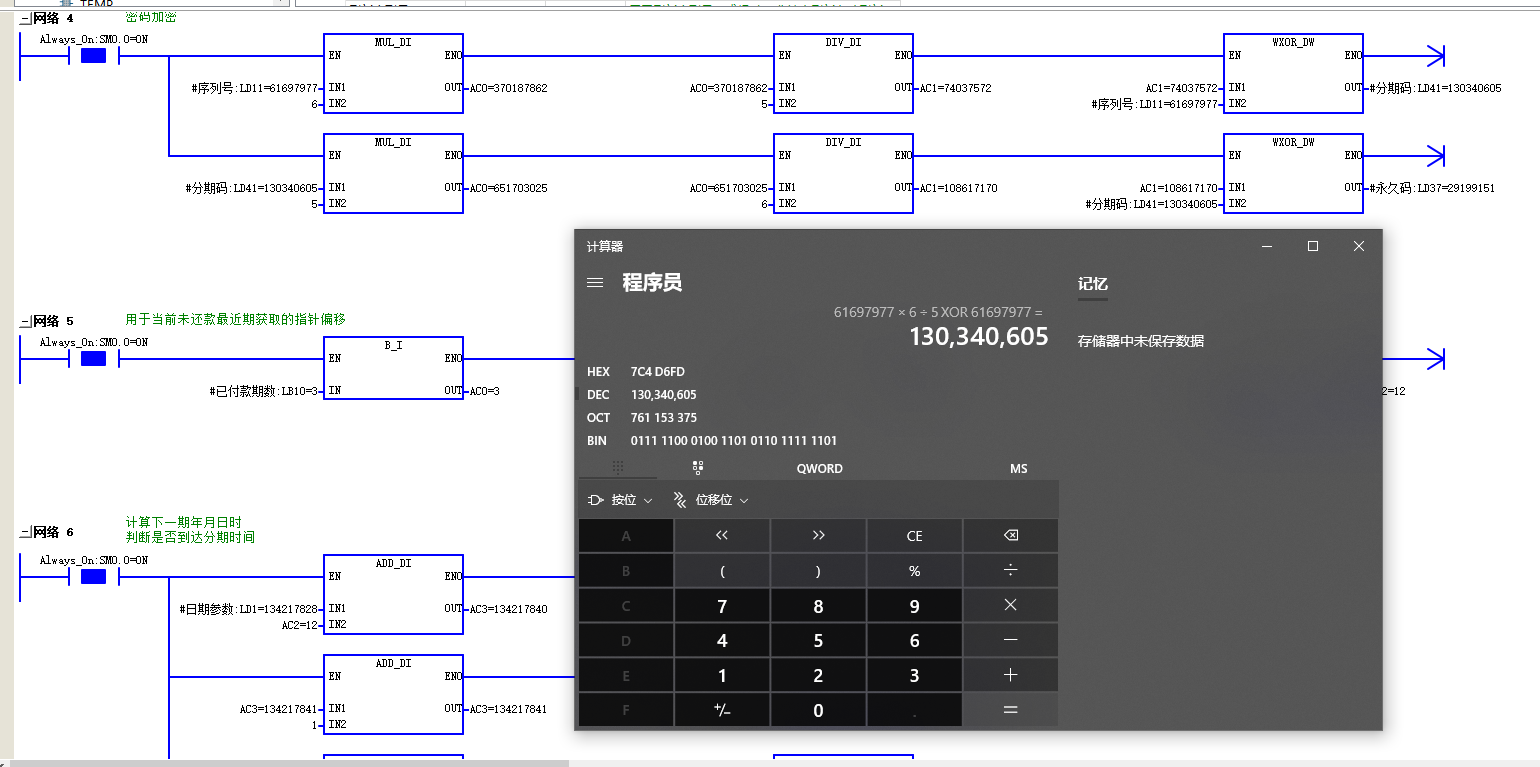Click digit 2 on keypad

[818, 676]
